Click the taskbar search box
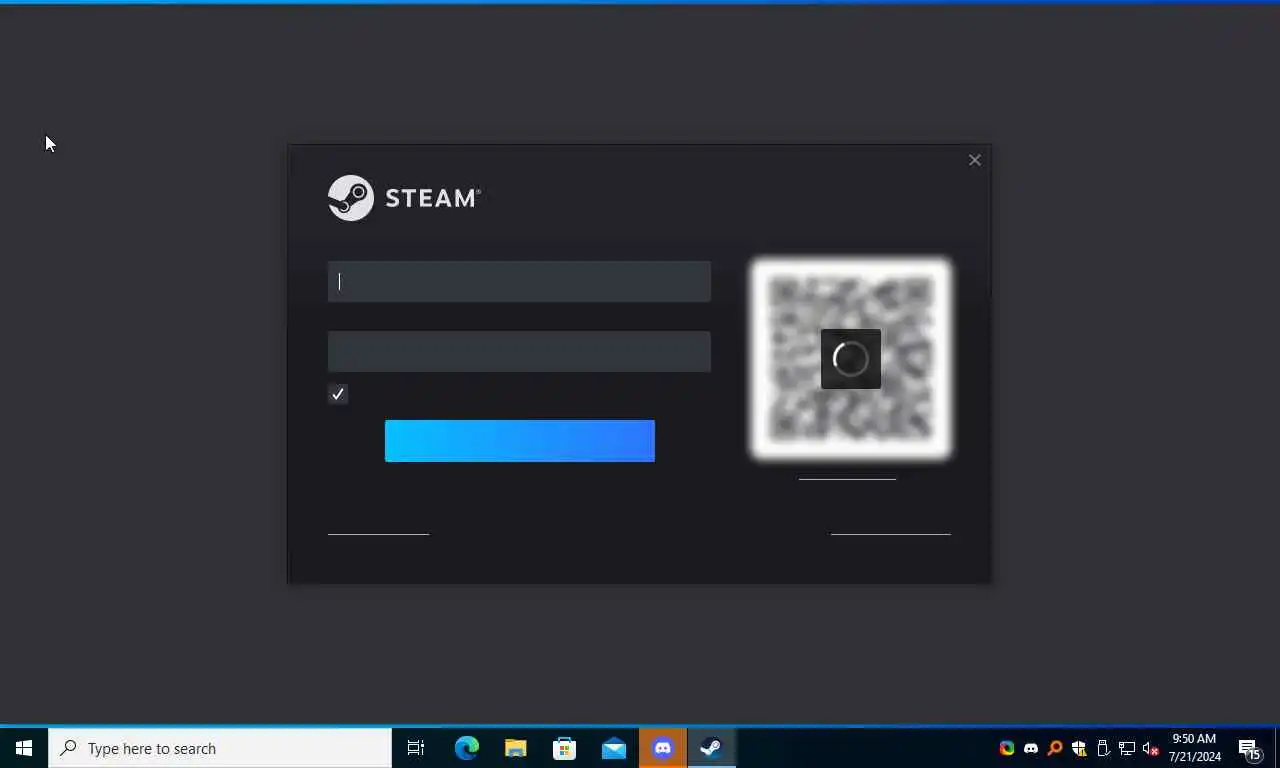 (x=220, y=748)
